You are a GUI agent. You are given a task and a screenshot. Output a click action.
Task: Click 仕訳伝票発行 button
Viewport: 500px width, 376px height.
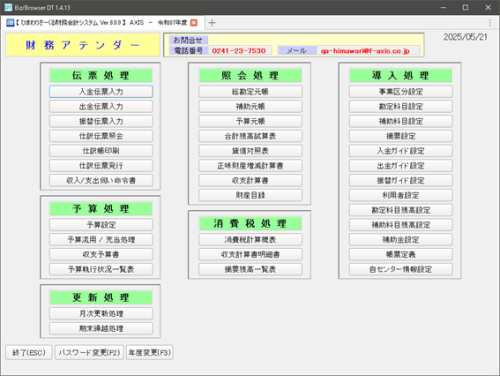coord(101,166)
